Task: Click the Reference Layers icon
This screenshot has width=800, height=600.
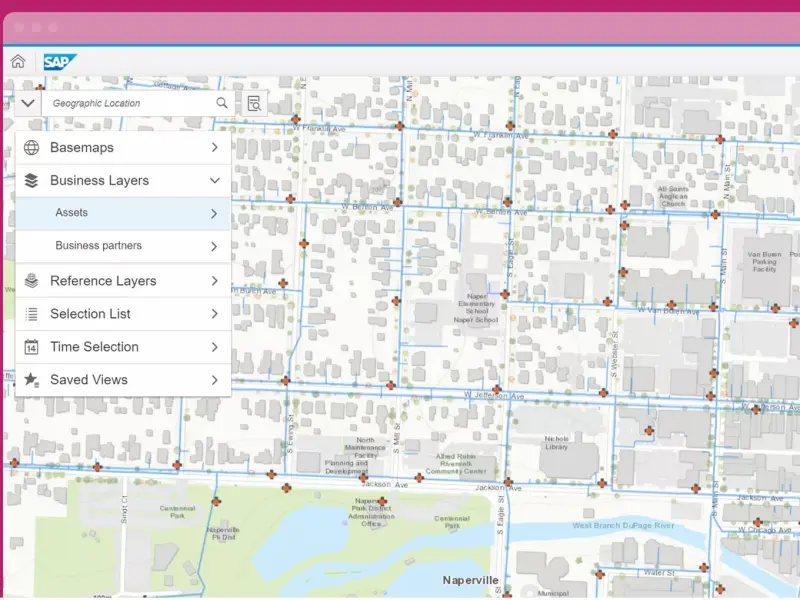Action: [x=32, y=281]
